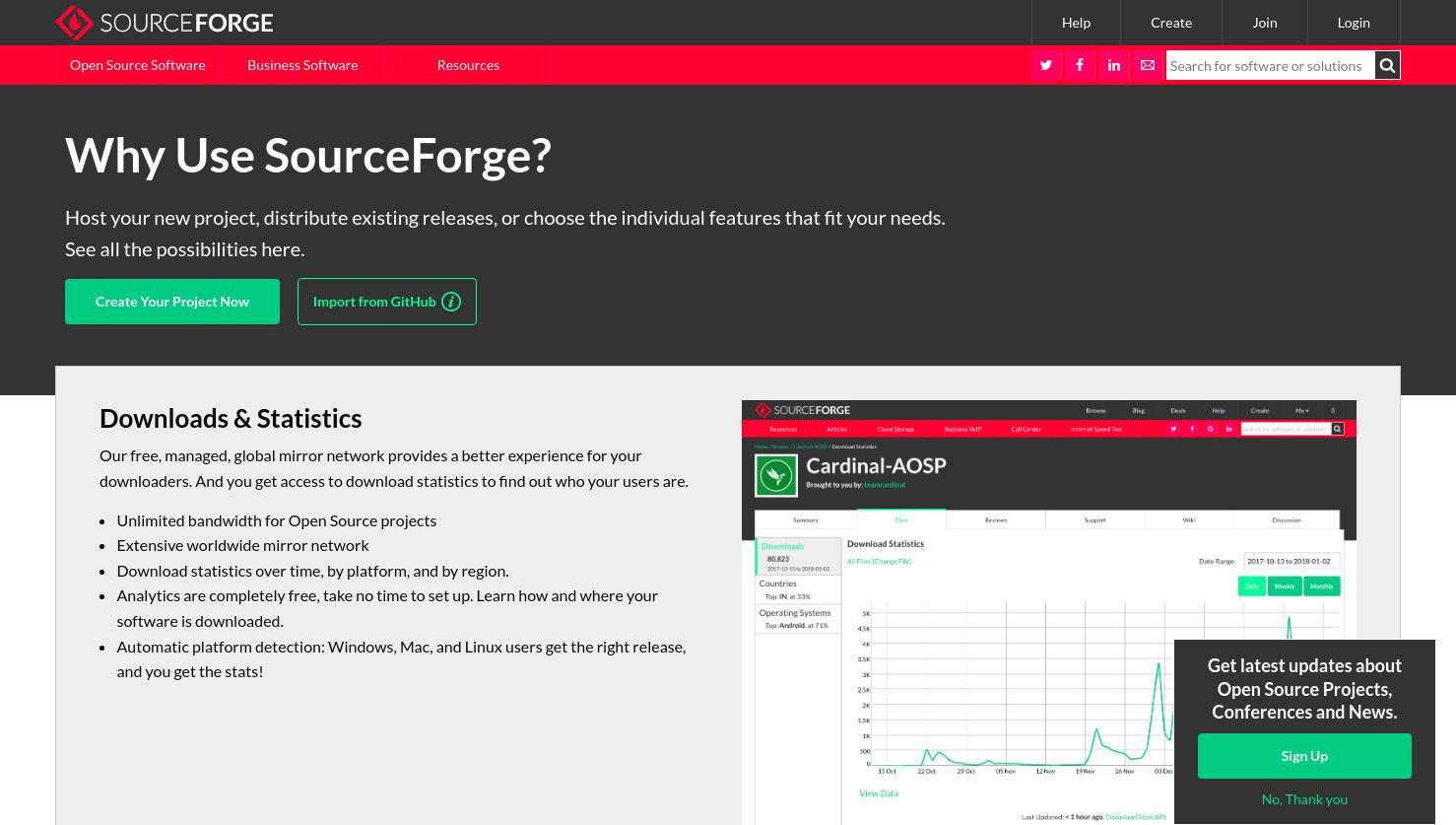The width and height of the screenshot is (1456, 825).
Task: Click 'Download statistics over time' bullet
Action: point(313,571)
